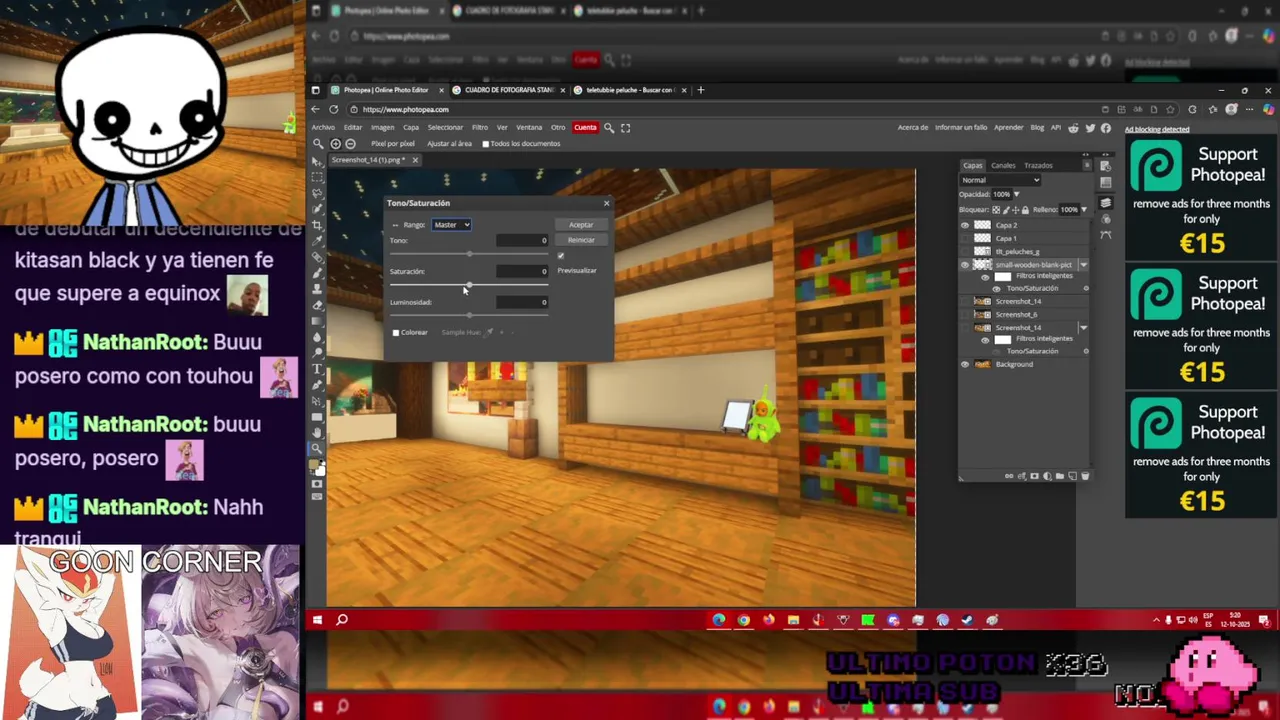Select the Lasso tool
Screen dimensions: 1280x720
click(317, 193)
